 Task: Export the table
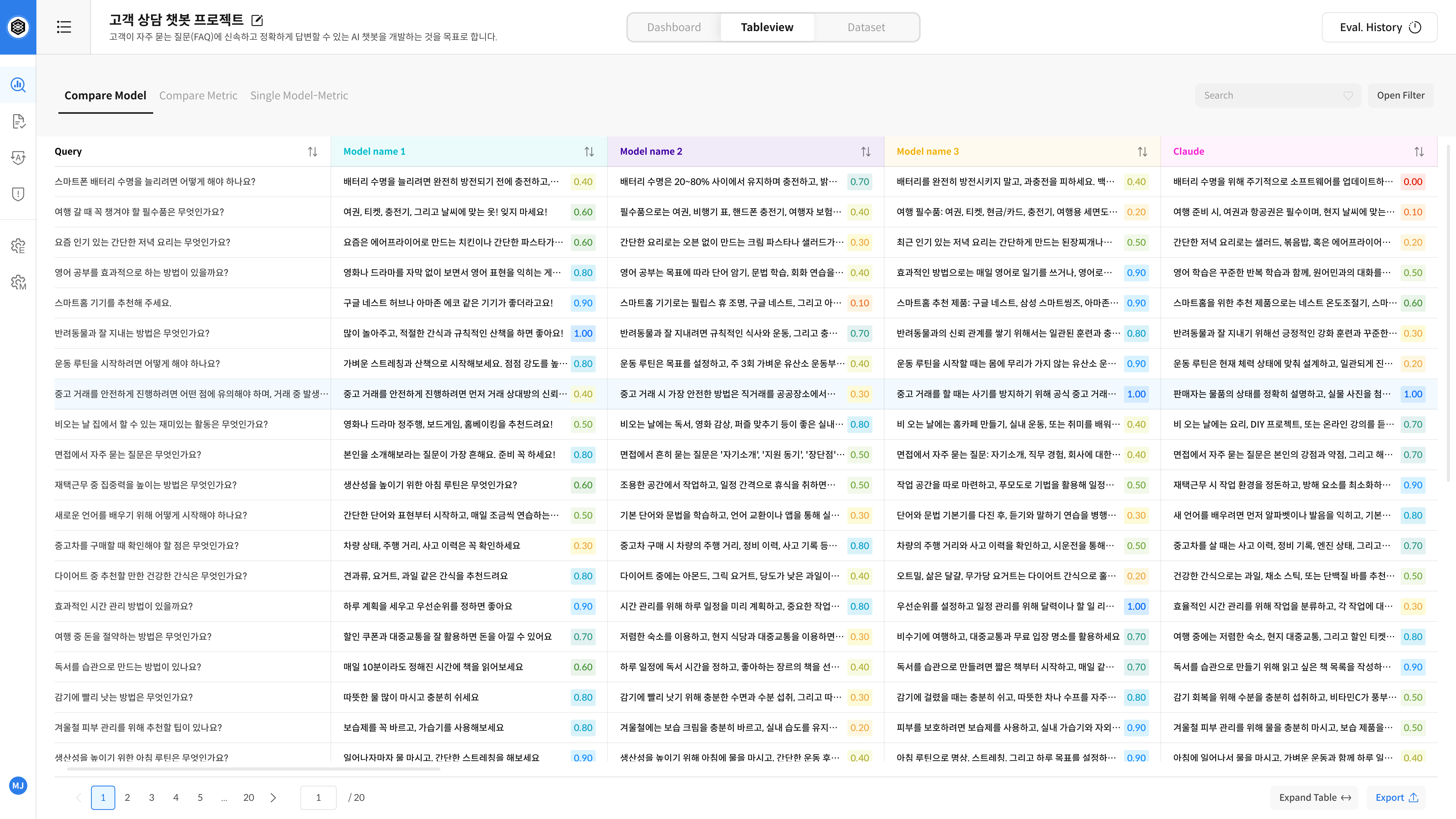tap(1396, 798)
